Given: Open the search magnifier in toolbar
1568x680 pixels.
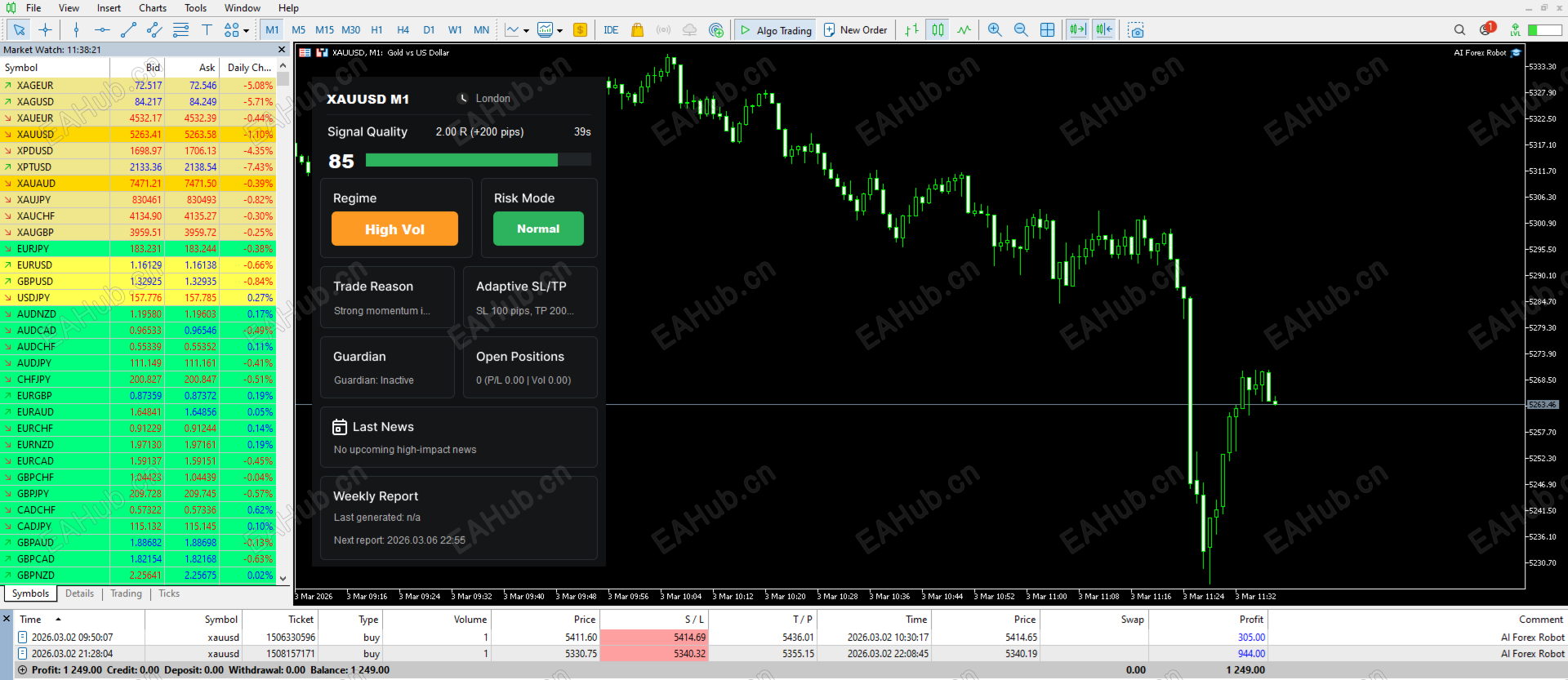Looking at the screenshot, I should tap(1459, 30).
